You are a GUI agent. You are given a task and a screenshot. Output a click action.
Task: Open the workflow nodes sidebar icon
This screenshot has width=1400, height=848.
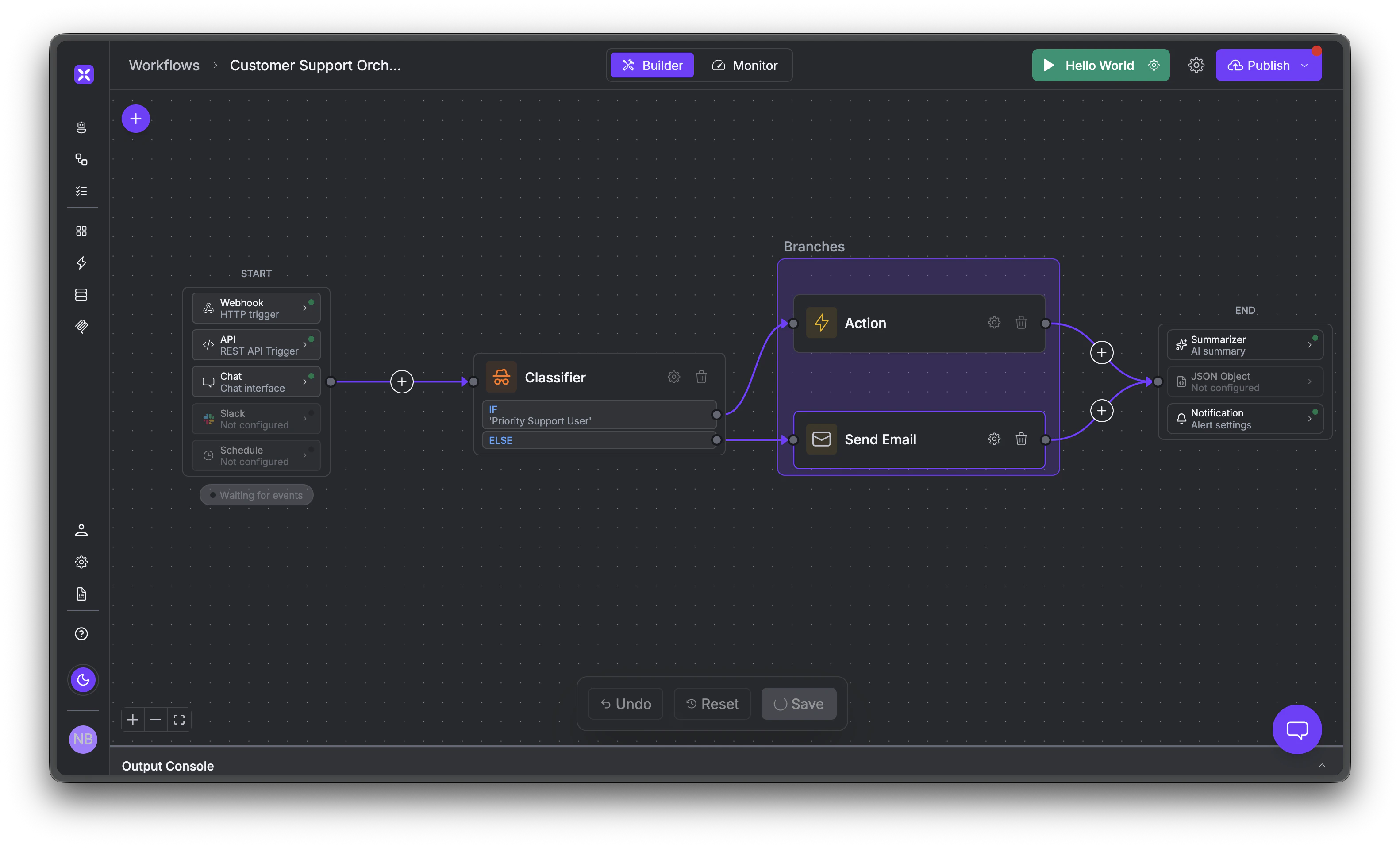(82, 159)
